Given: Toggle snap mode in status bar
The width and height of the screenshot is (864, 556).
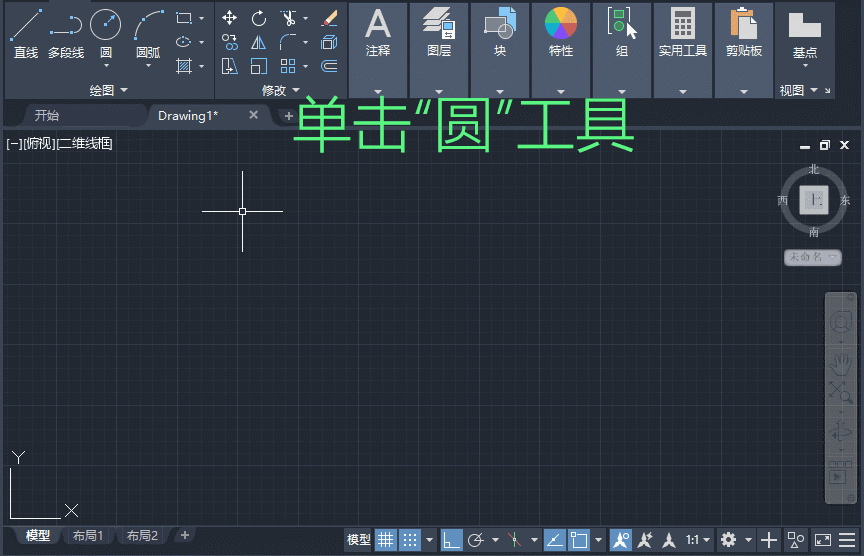Looking at the screenshot, I should click(x=410, y=540).
